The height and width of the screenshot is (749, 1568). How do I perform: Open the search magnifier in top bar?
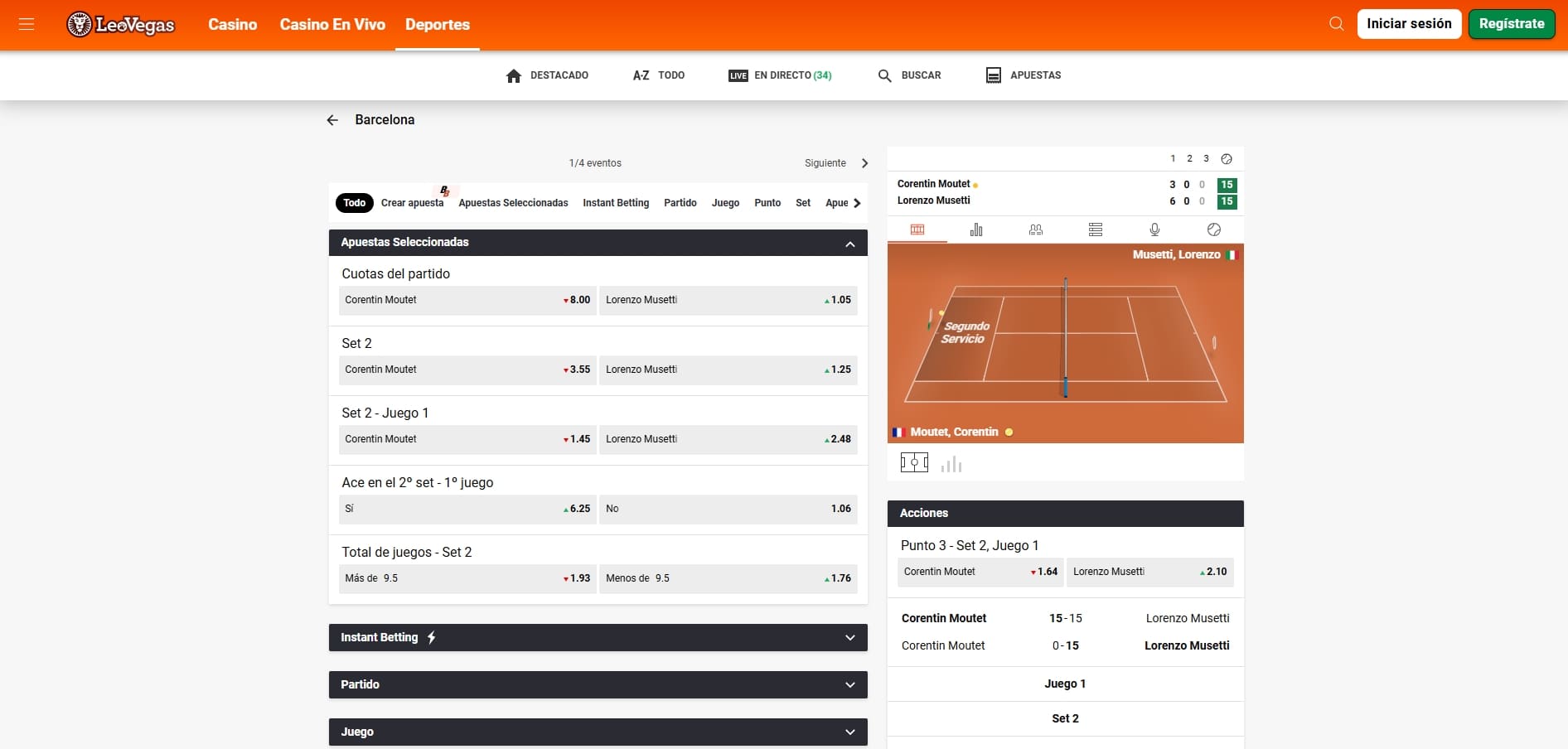[x=1336, y=23]
